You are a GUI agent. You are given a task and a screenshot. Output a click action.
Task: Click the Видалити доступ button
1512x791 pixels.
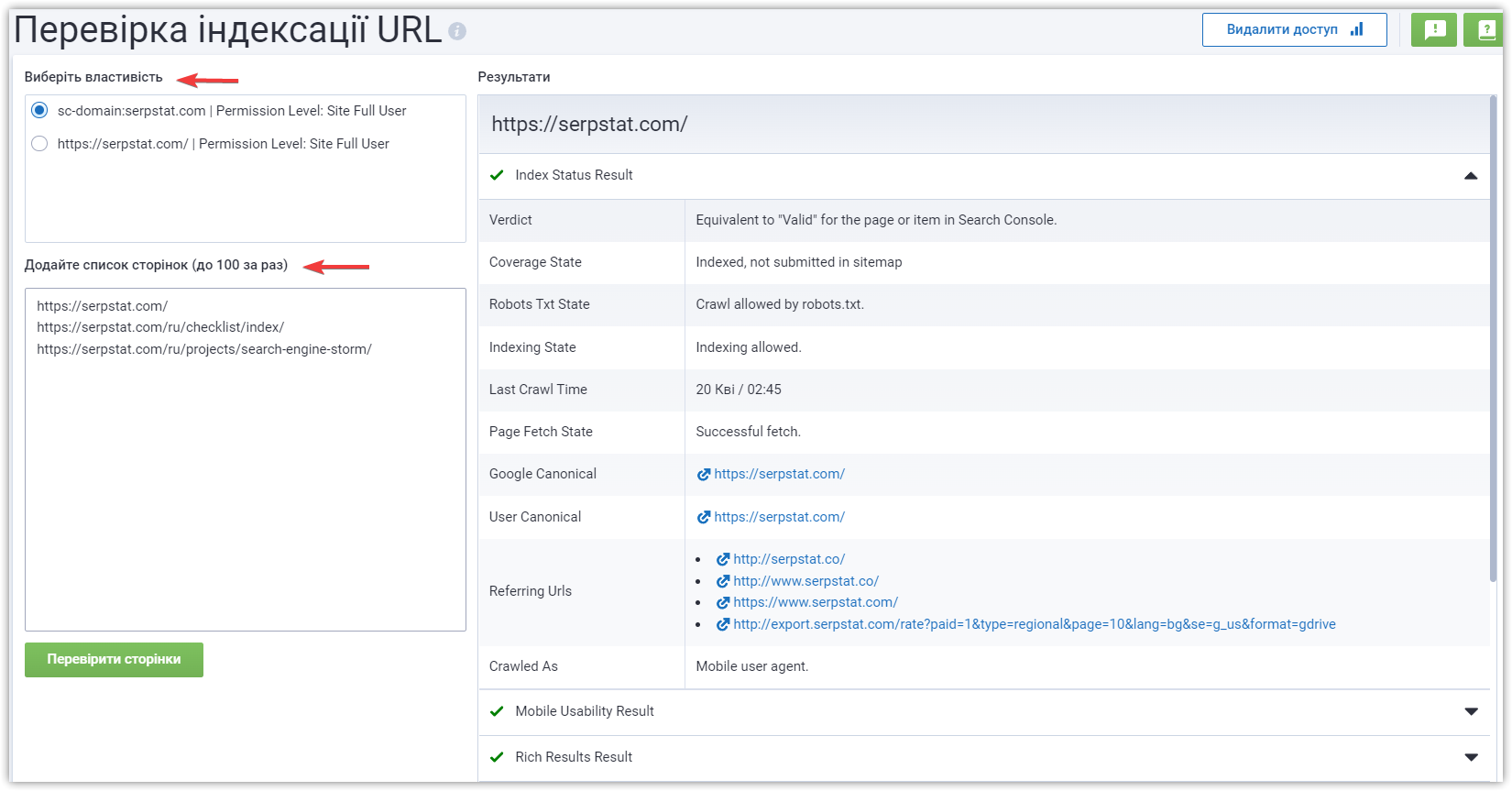(x=1294, y=29)
